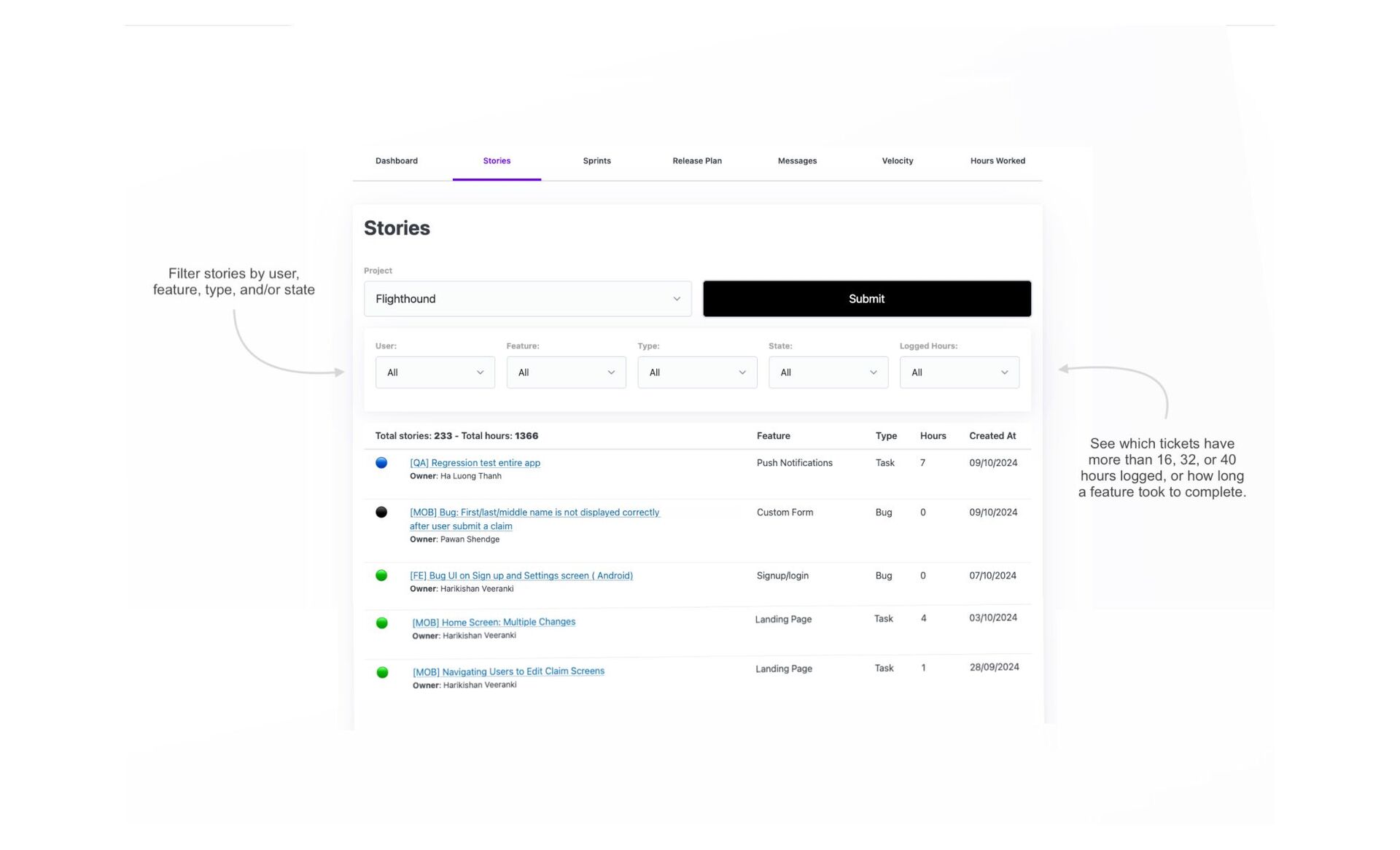
Task: Open the Velocity tab
Action: point(897,161)
